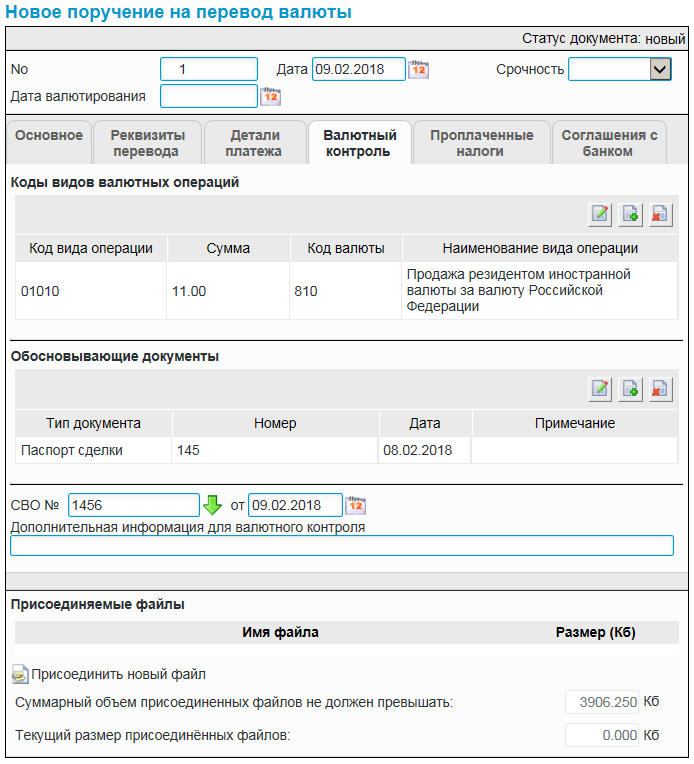Click the Статус документа: новый text
This screenshot has height=764, width=694.
tap(603, 38)
